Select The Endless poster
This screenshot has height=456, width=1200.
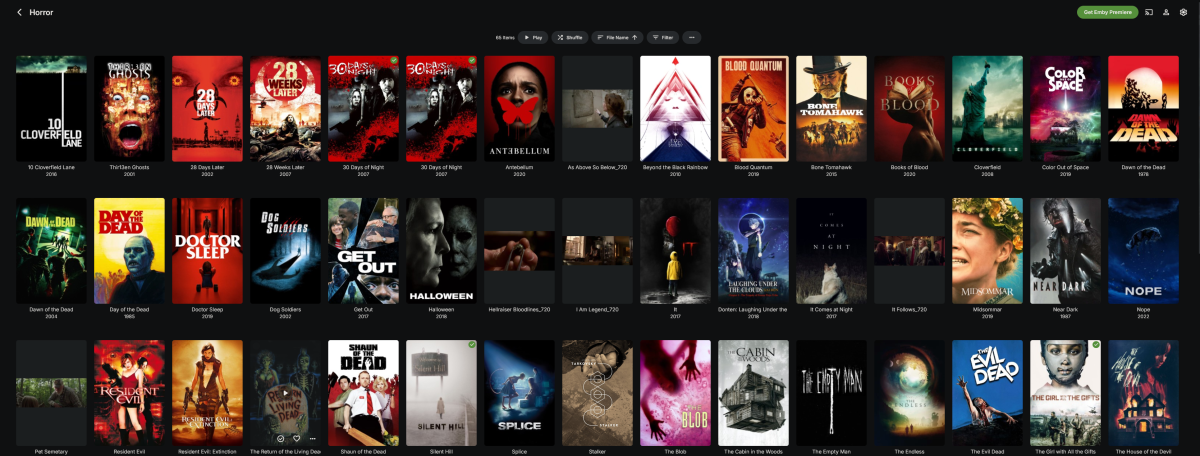909,392
